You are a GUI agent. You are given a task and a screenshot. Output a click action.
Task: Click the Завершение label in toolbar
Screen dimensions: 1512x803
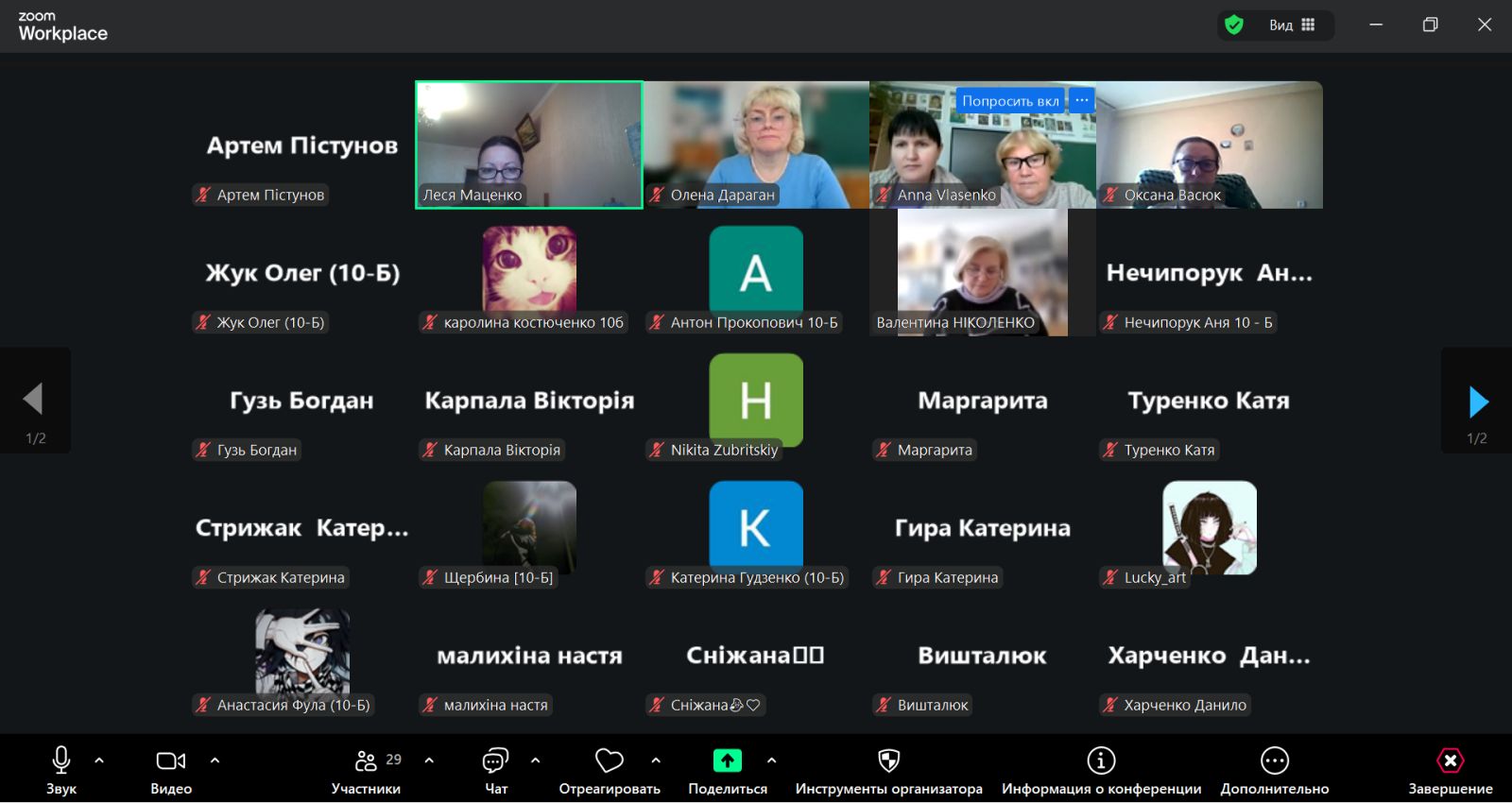click(1451, 789)
